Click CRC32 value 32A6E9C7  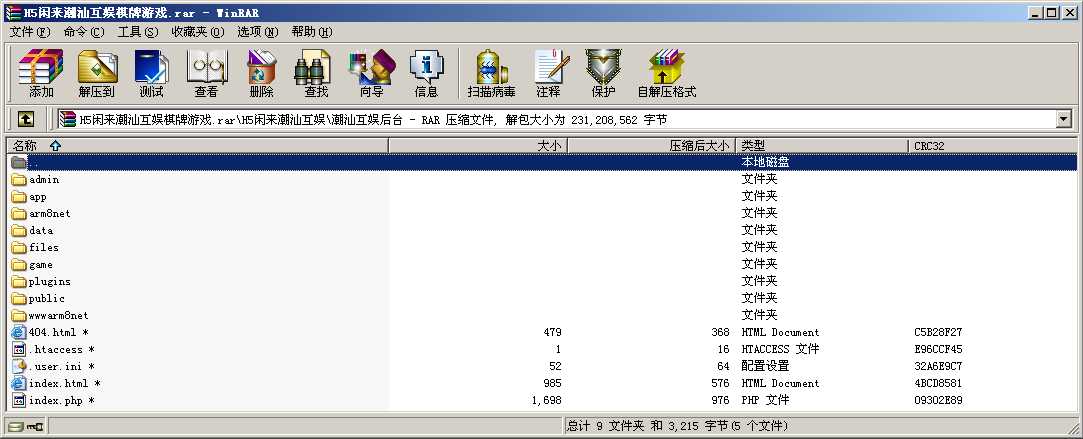938,366
